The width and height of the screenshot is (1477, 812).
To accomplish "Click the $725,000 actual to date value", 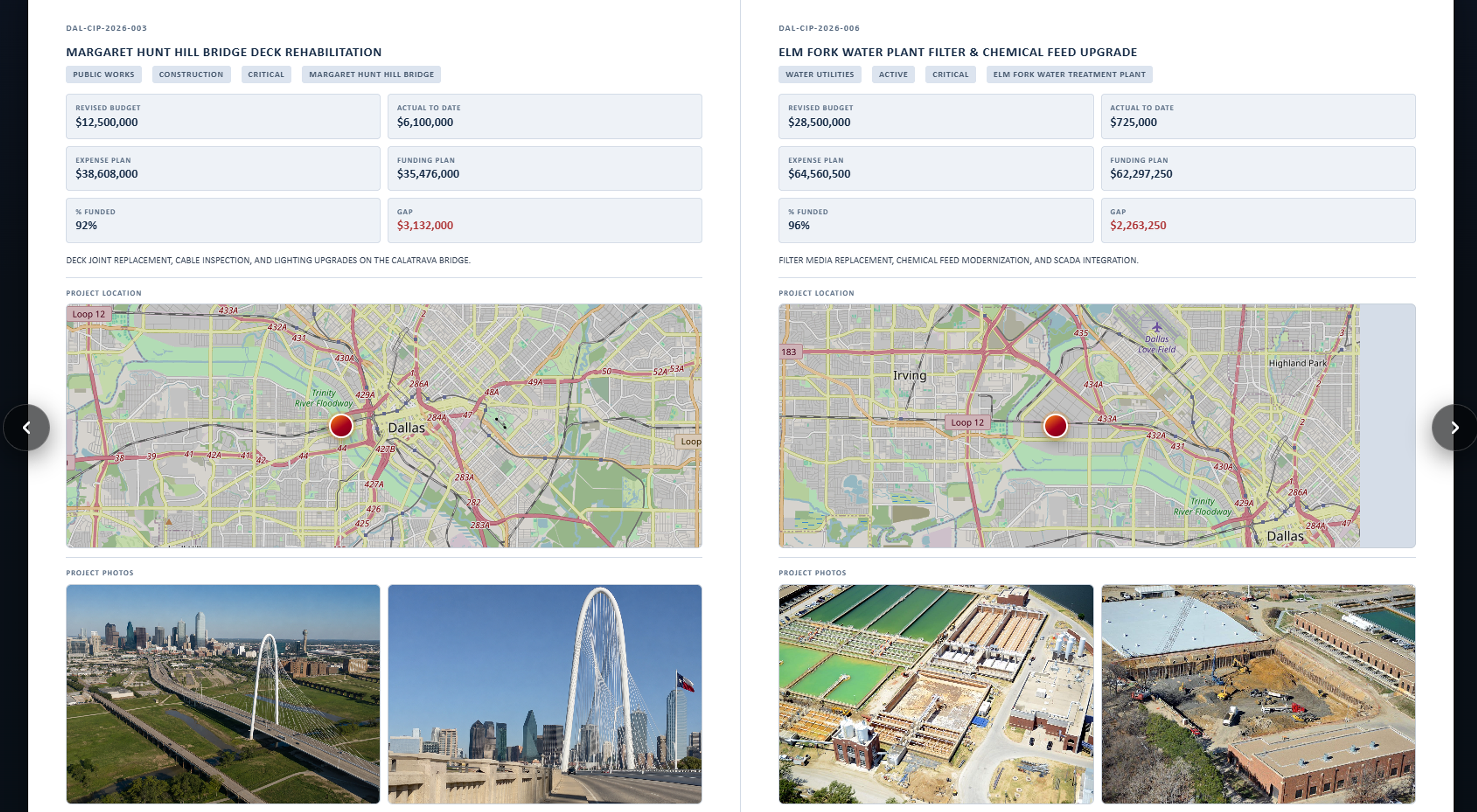I will [1133, 122].
